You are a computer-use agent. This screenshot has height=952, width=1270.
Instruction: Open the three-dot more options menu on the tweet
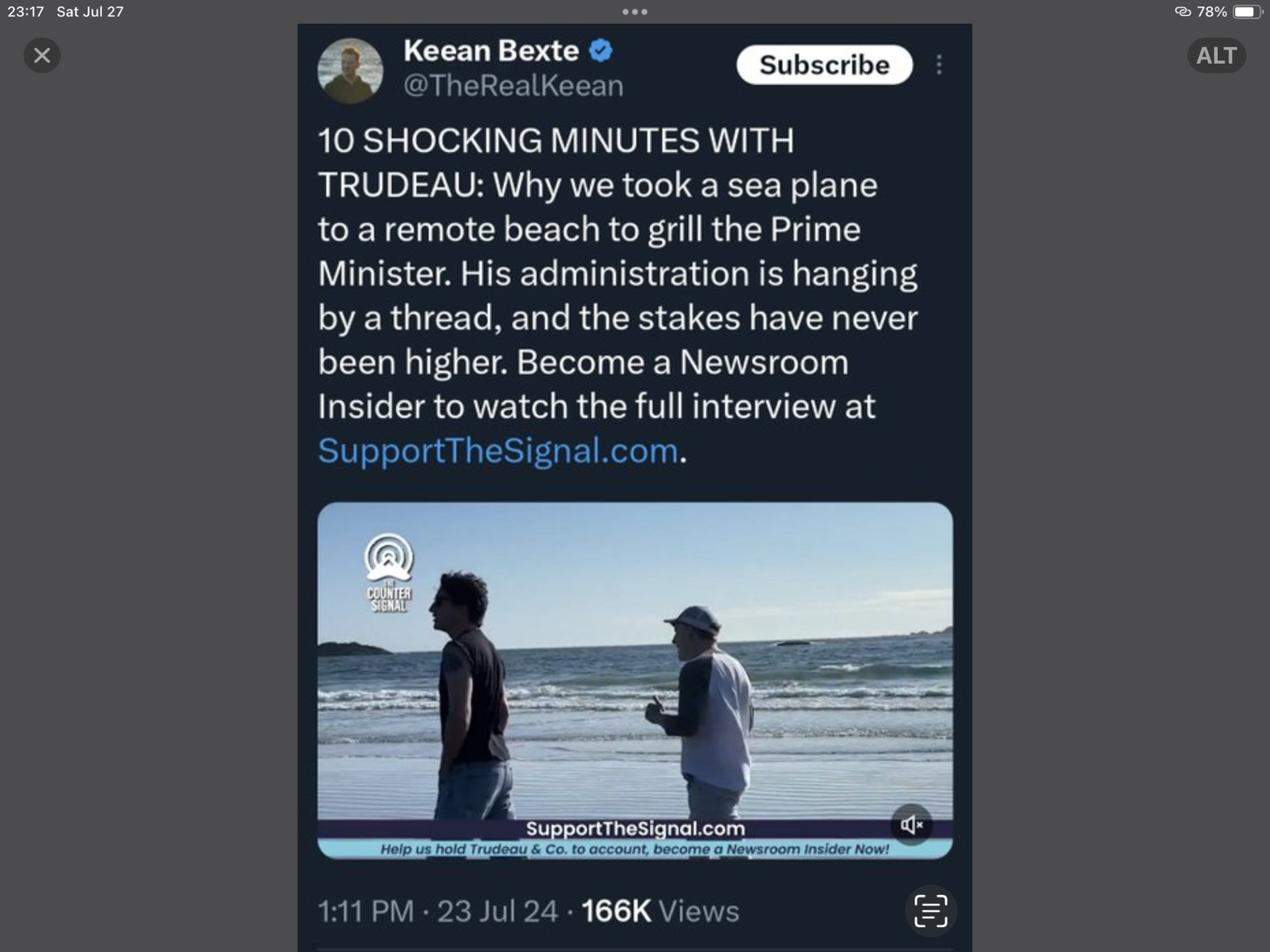coord(939,64)
